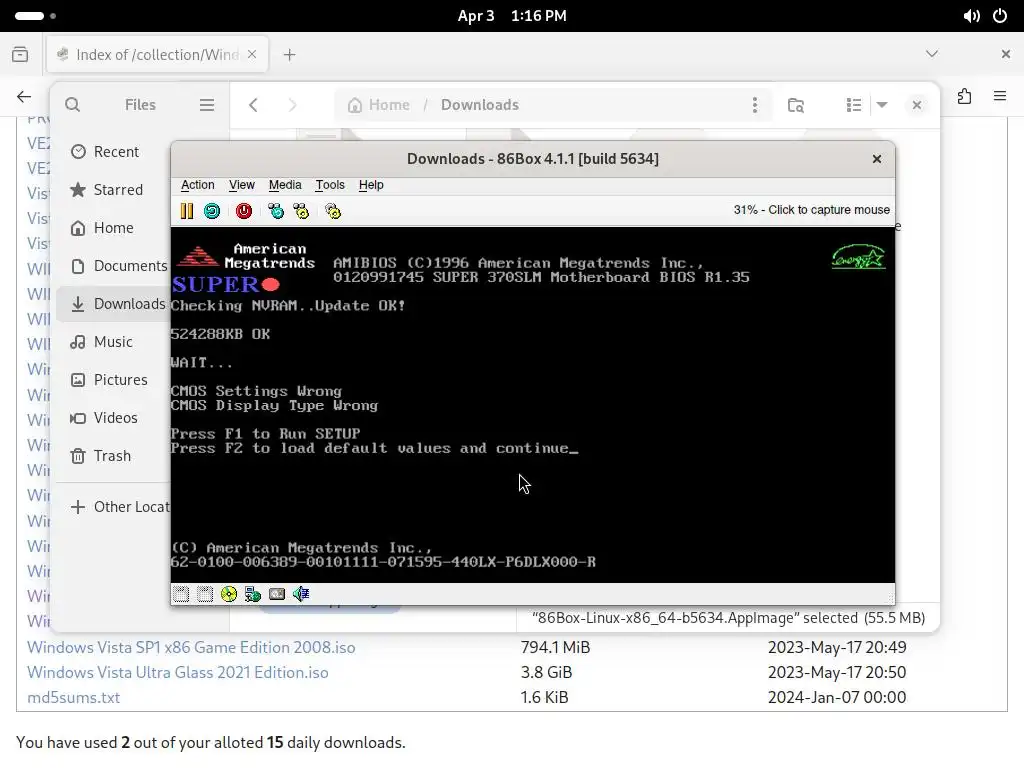The height and width of the screenshot is (768, 1024).
Task: Open a new browser tab
Action: tap(289, 55)
